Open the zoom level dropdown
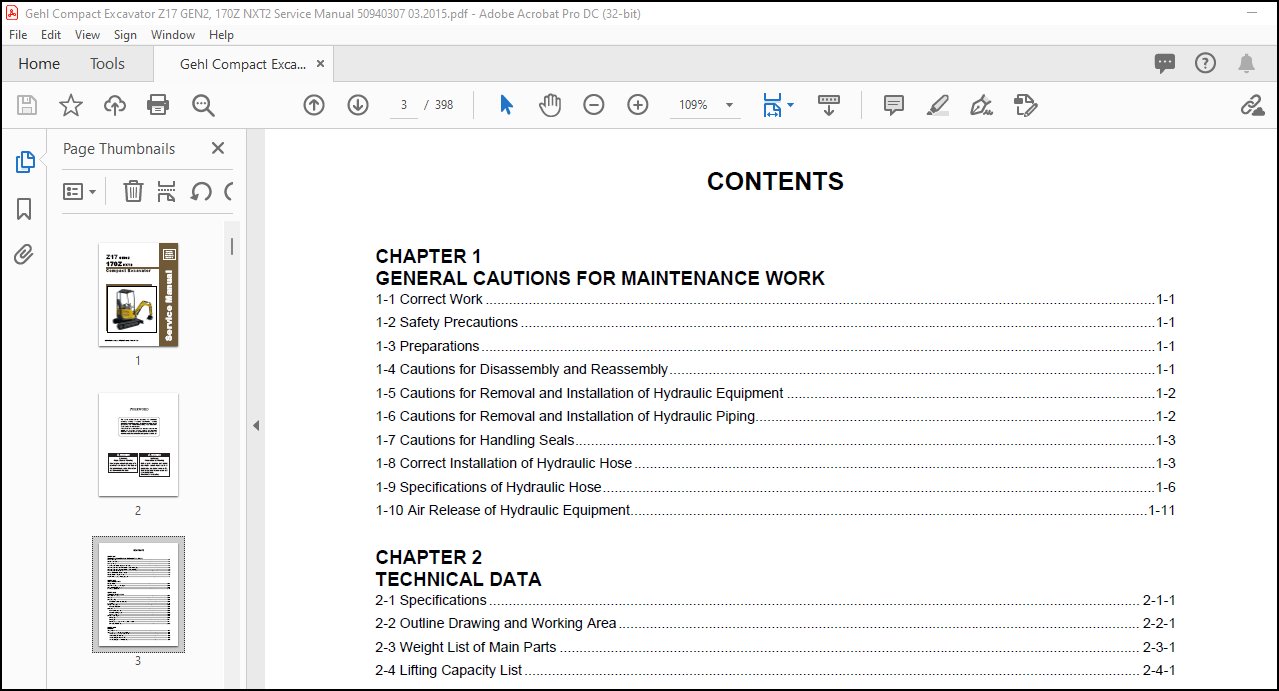Viewport: 1279px width, 691px height. (729, 105)
